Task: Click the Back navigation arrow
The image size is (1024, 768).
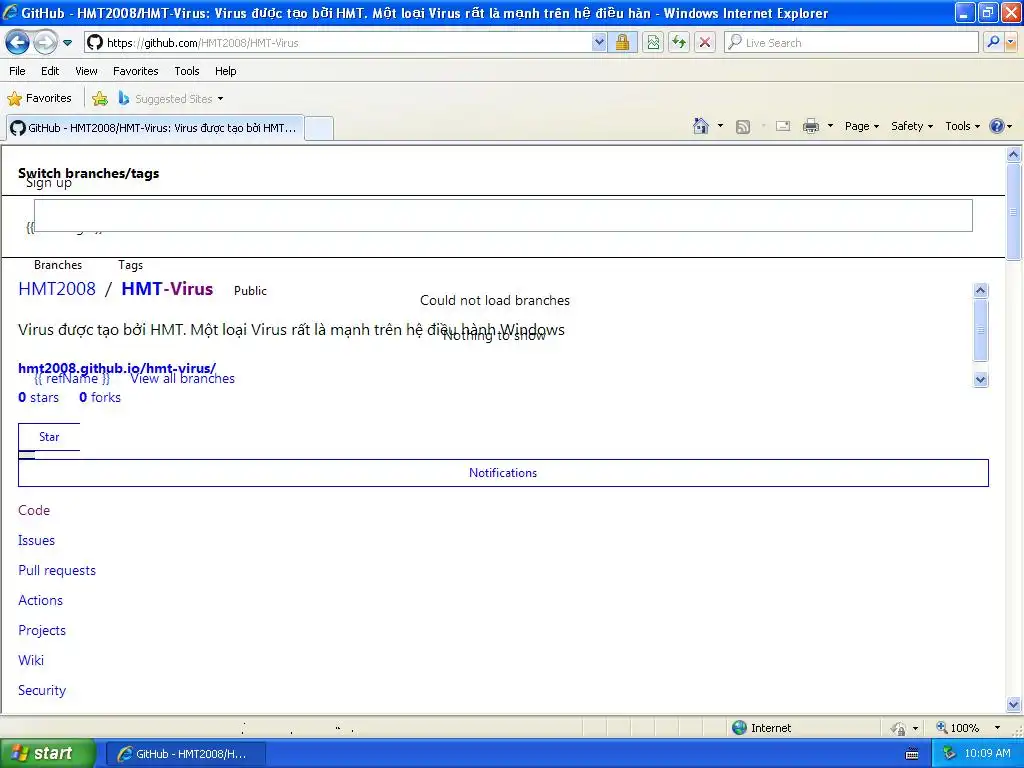Action: [x=17, y=42]
